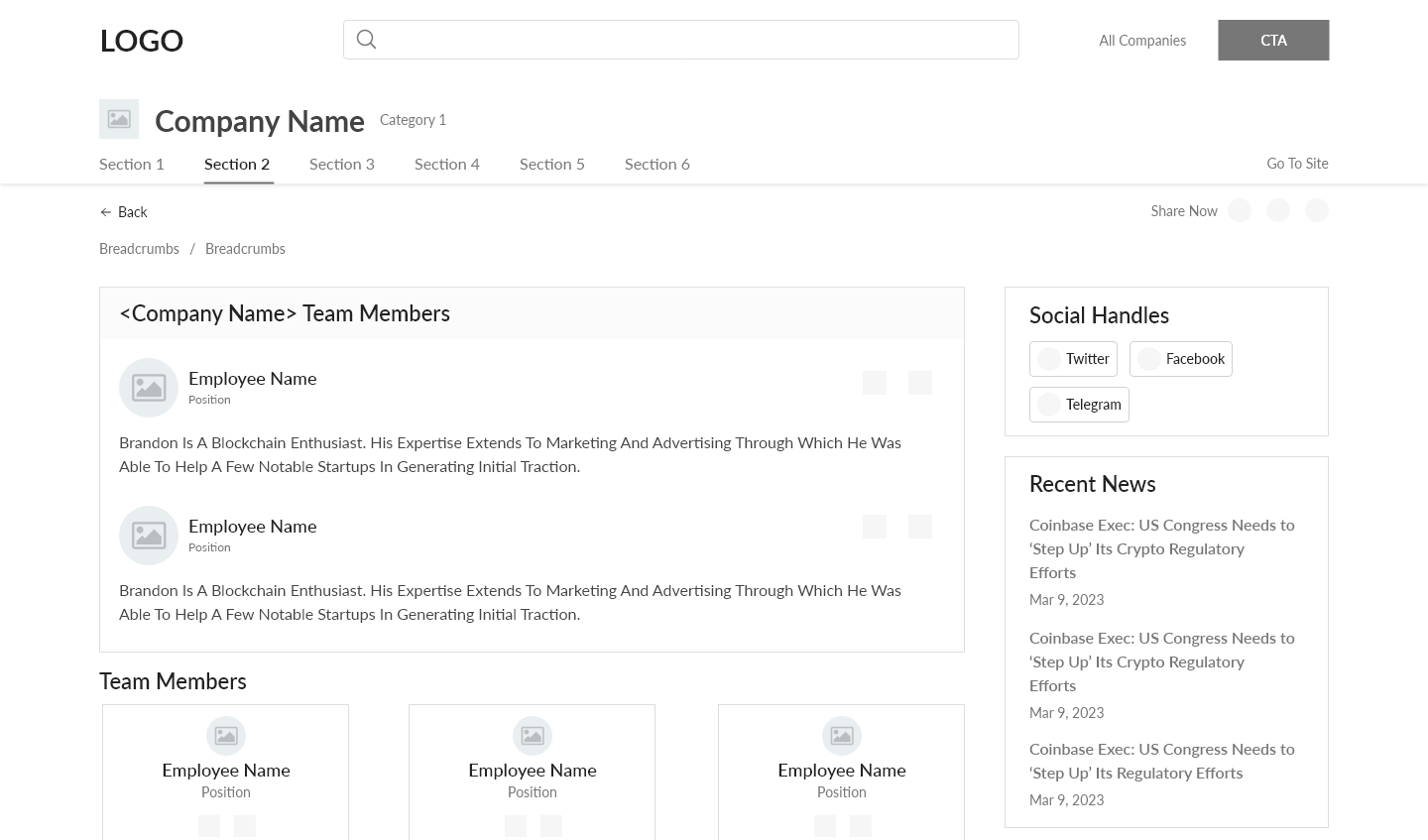This screenshot has height=840, width=1428.
Task: Click avatar on middle Team Members card
Action: [533, 736]
